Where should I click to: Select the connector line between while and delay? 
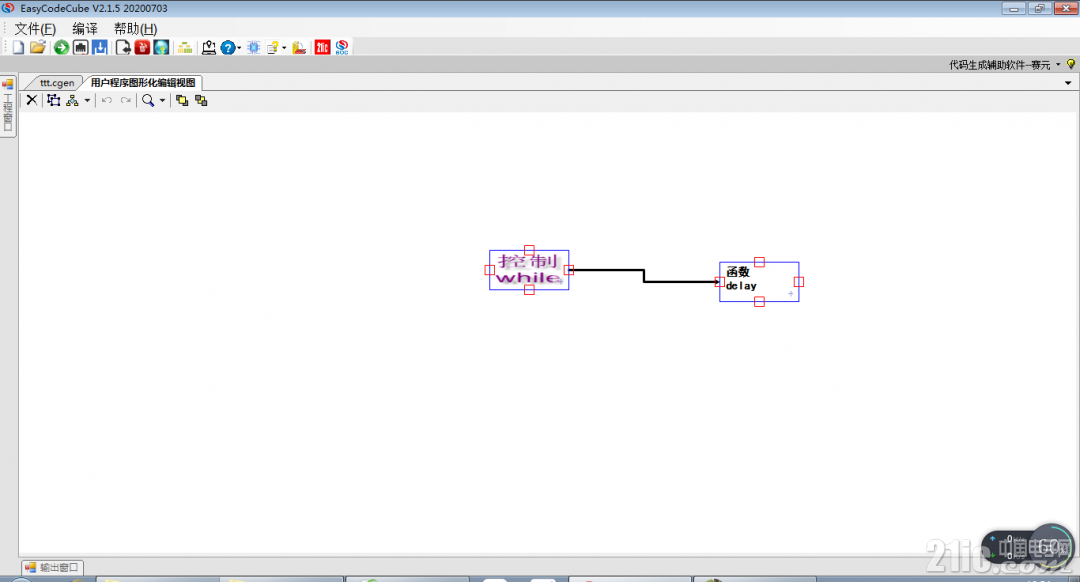click(x=644, y=276)
